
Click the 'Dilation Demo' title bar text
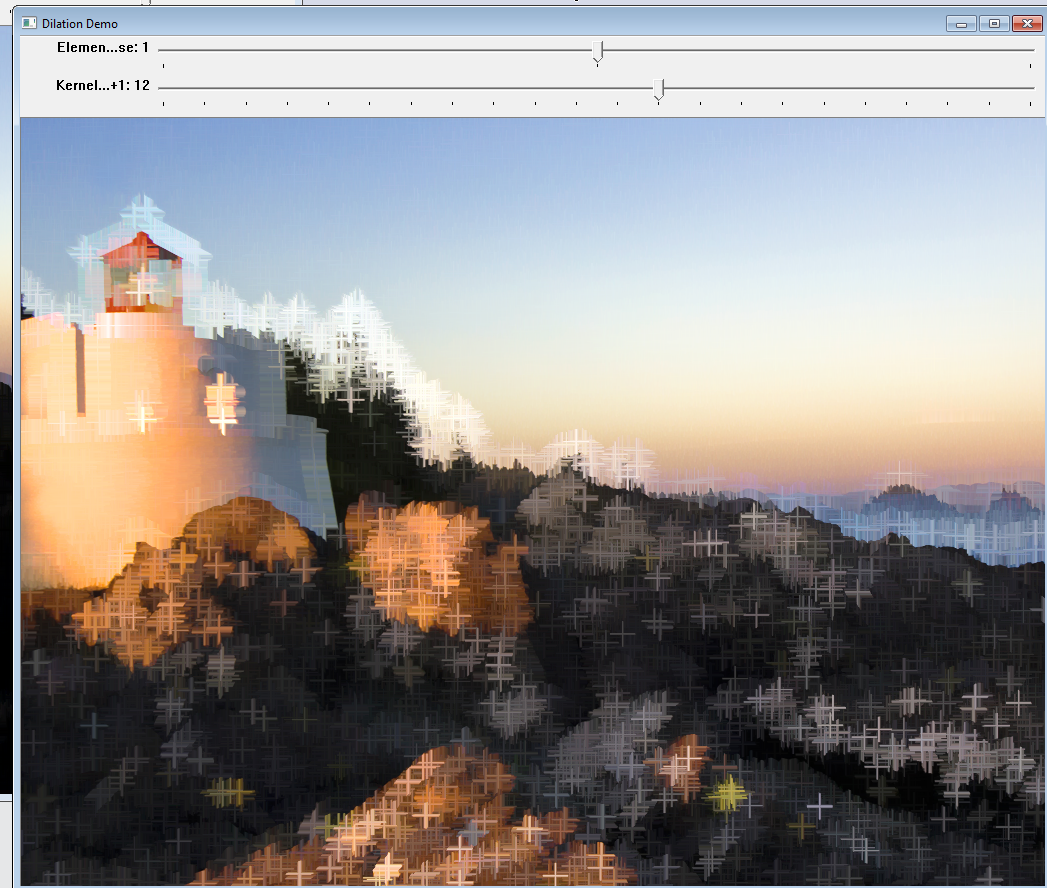pyautogui.click(x=79, y=24)
